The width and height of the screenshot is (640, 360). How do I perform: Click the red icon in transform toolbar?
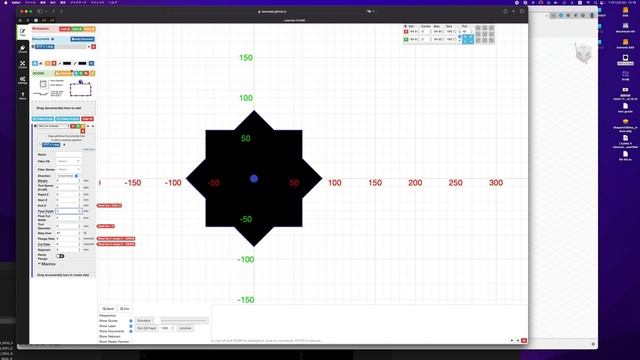[x=53, y=63]
